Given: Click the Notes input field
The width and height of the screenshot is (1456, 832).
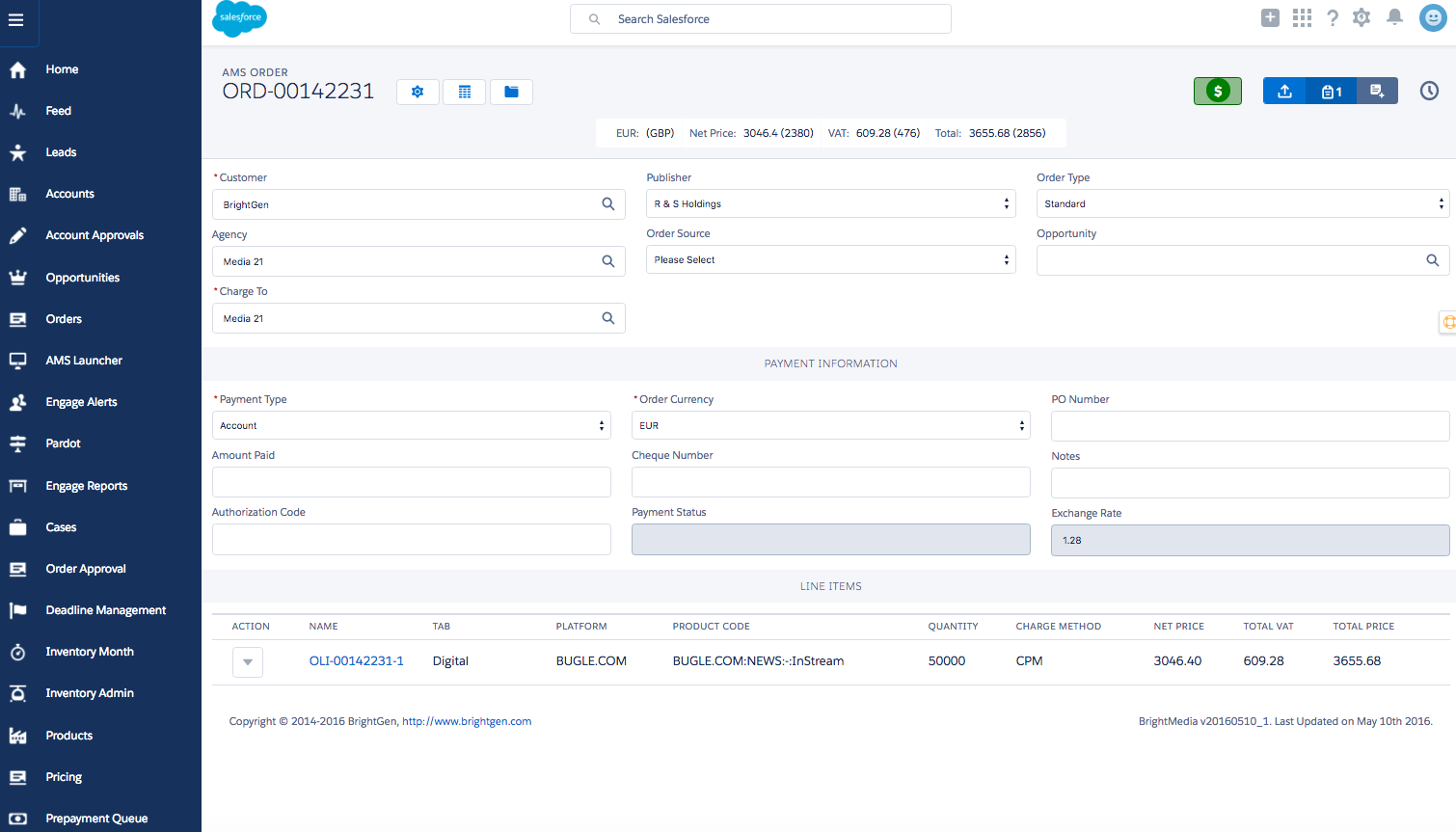Looking at the screenshot, I should coord(1251,483).
